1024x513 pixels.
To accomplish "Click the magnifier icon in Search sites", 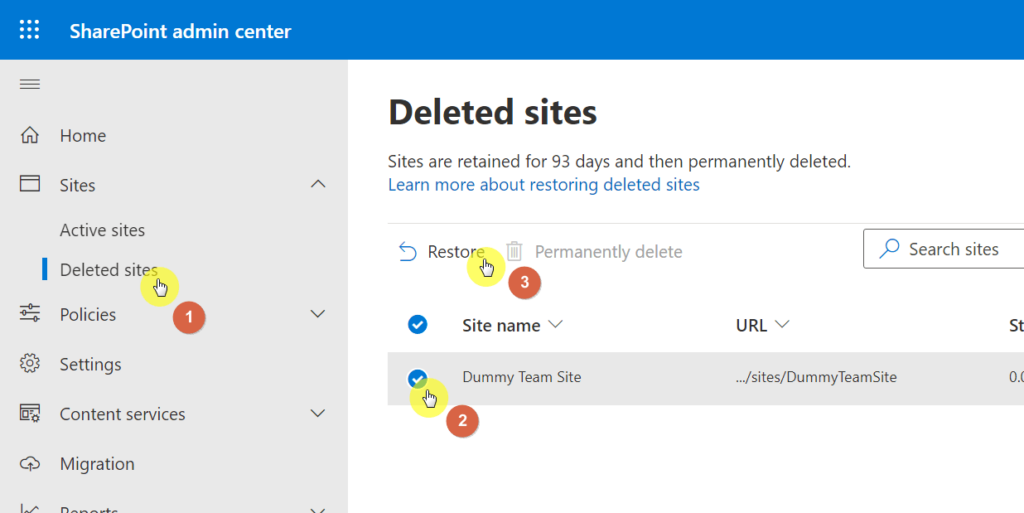I will coord(889,249).
